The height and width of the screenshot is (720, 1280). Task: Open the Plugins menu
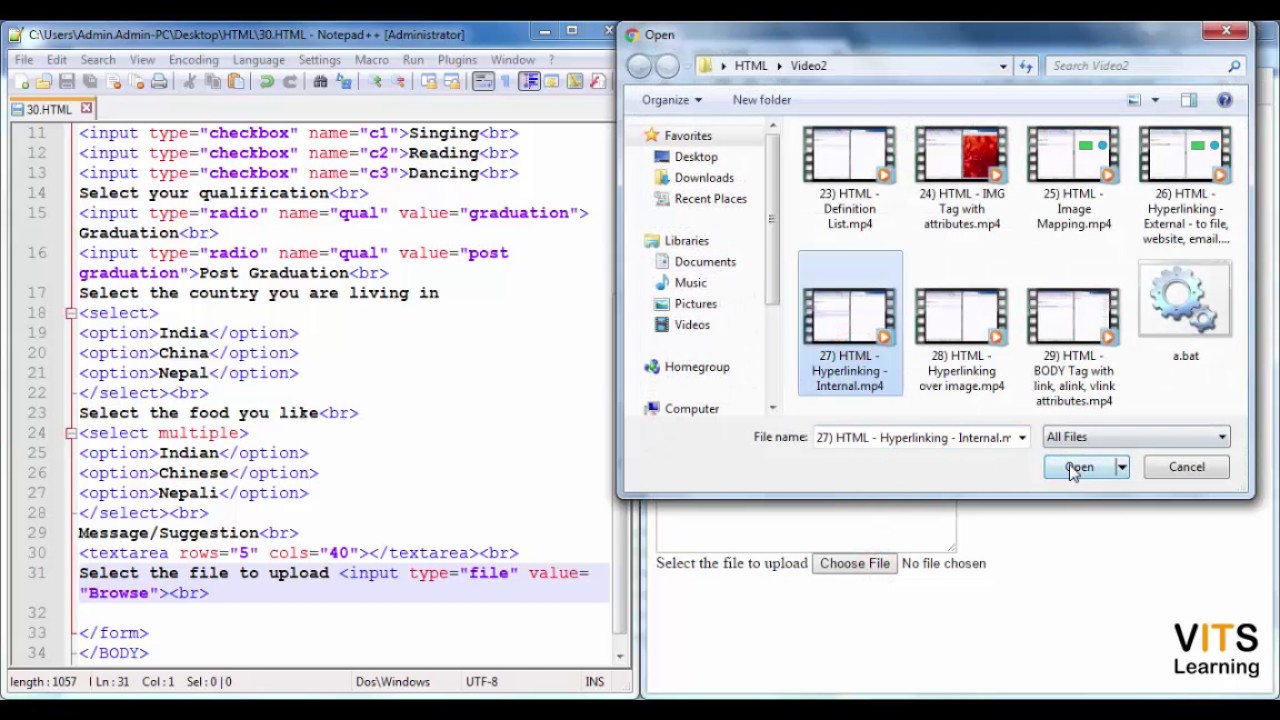point(457,60)
